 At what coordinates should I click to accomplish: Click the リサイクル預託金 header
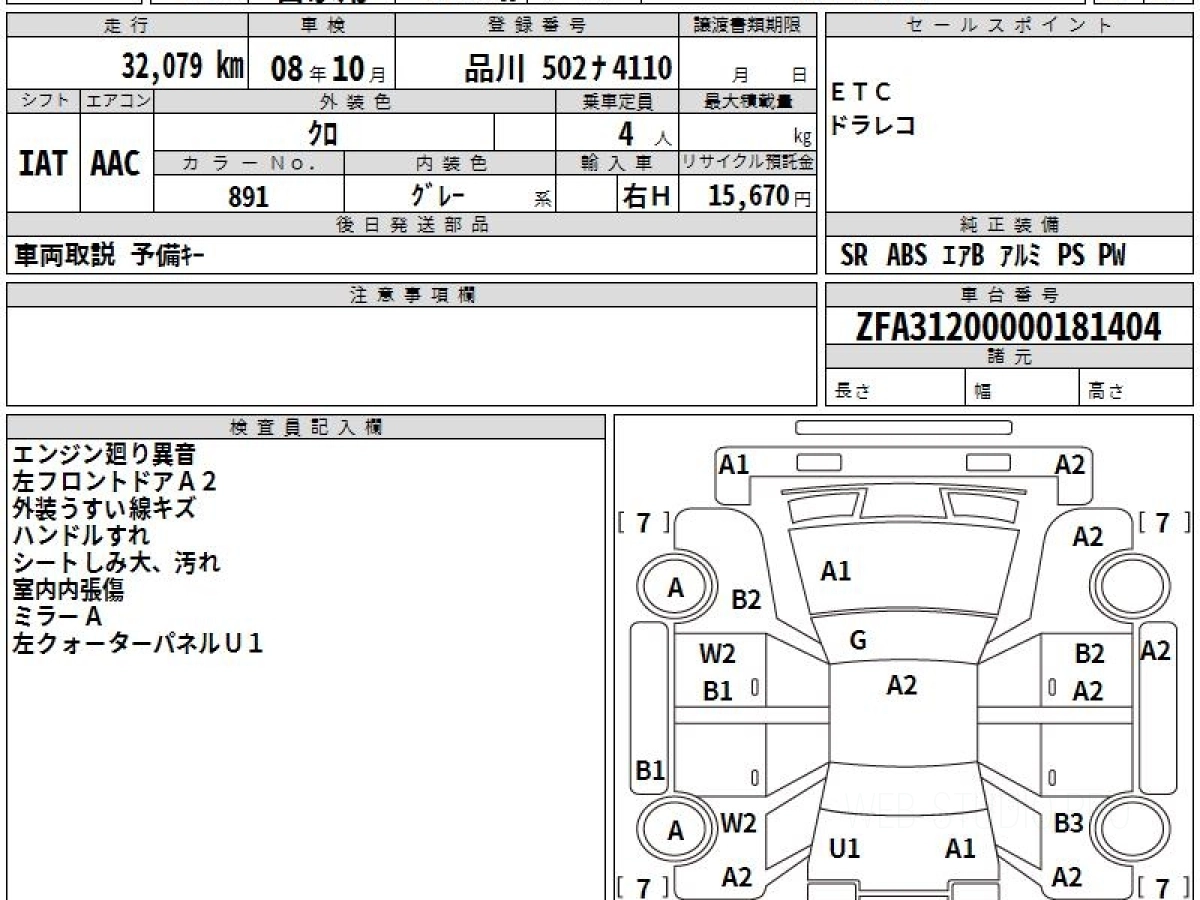point(748,163)
